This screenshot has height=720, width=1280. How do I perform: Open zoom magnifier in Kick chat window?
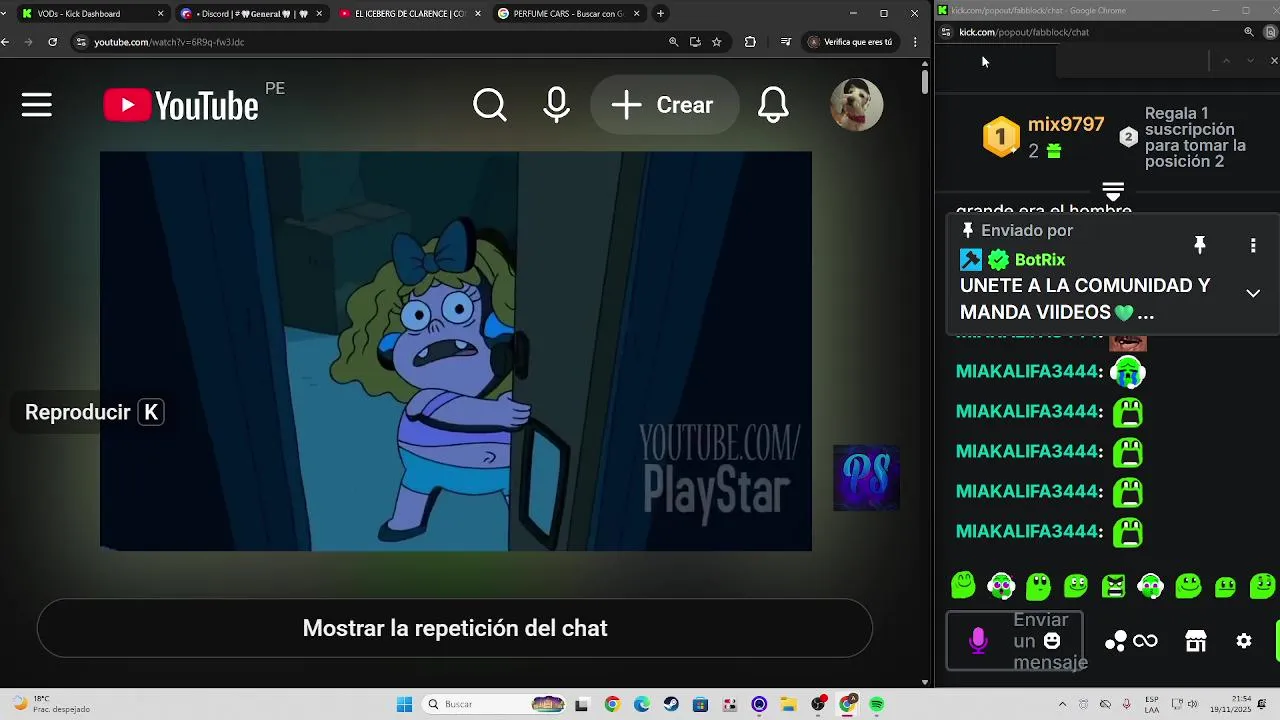pyautogui.click(x=1249, y=32)
